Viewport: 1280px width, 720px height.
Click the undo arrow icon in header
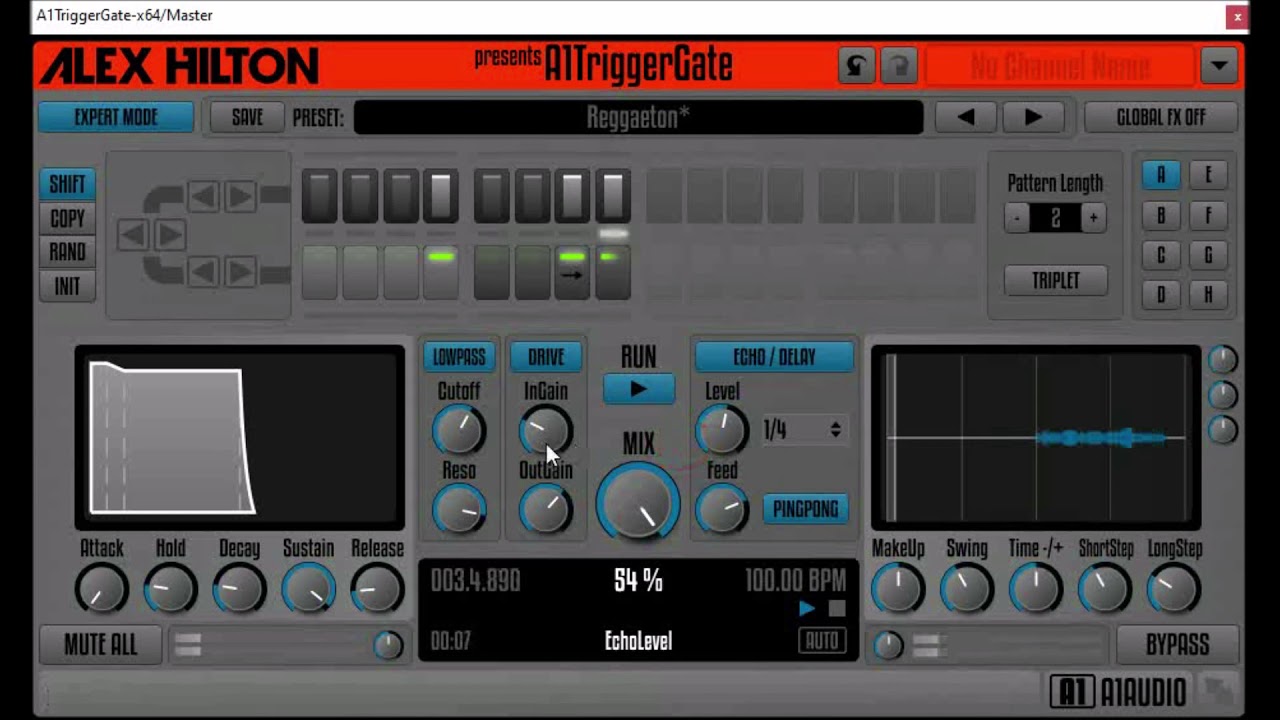coord(856,67)
